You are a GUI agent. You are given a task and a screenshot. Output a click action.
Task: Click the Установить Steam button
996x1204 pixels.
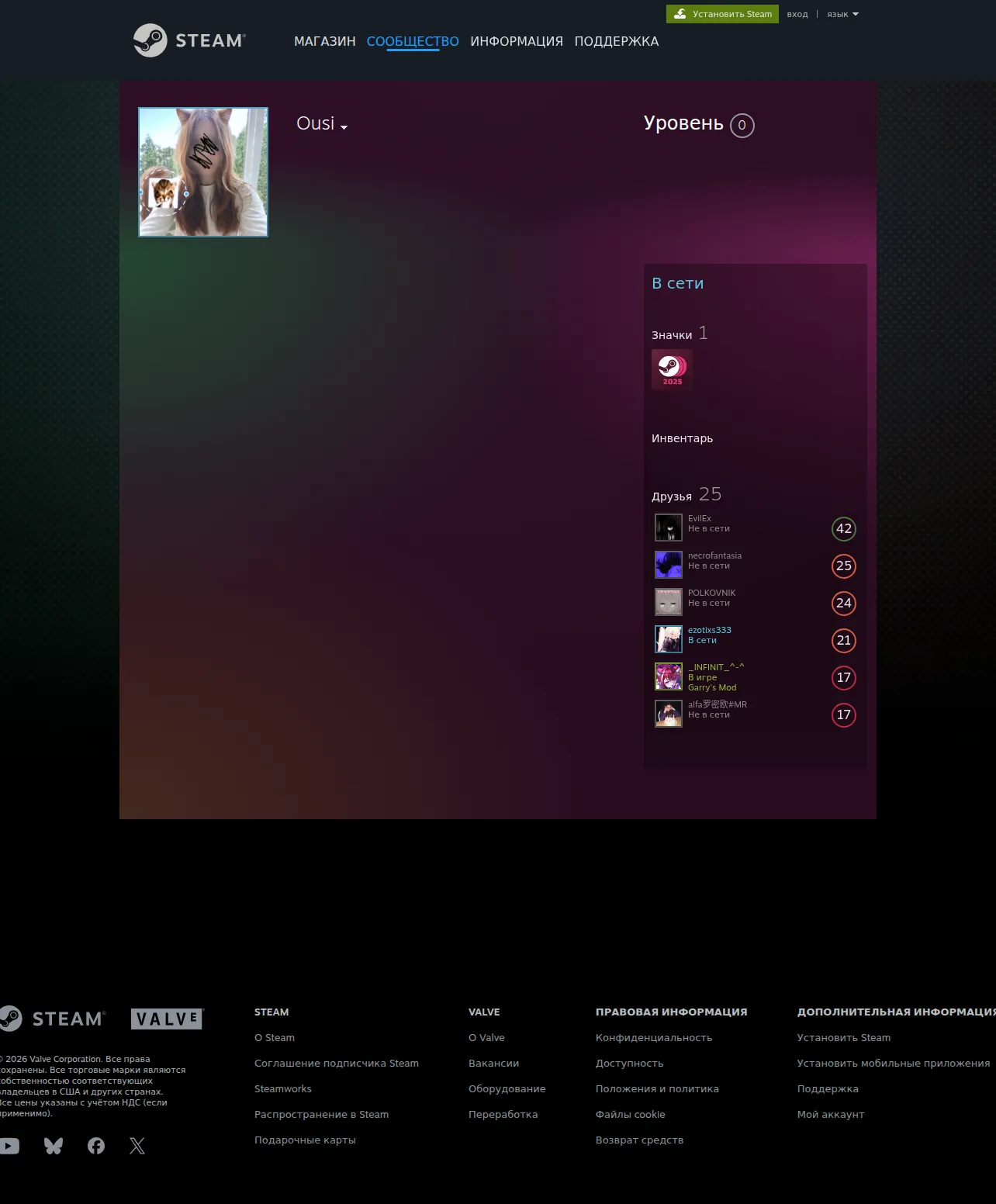(722, 14)
